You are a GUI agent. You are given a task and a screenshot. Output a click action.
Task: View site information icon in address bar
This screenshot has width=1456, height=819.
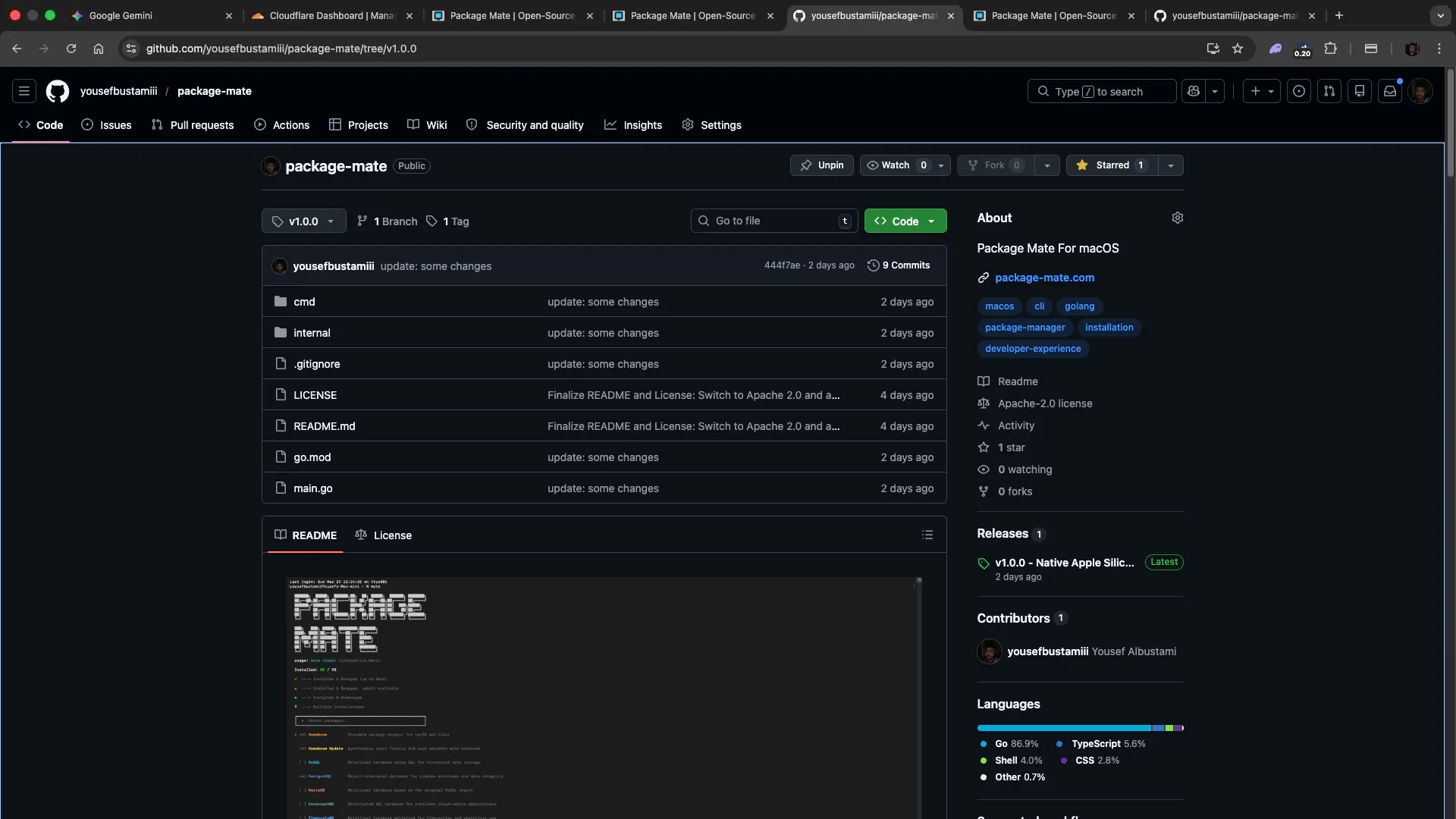click(x=131, y=49)
